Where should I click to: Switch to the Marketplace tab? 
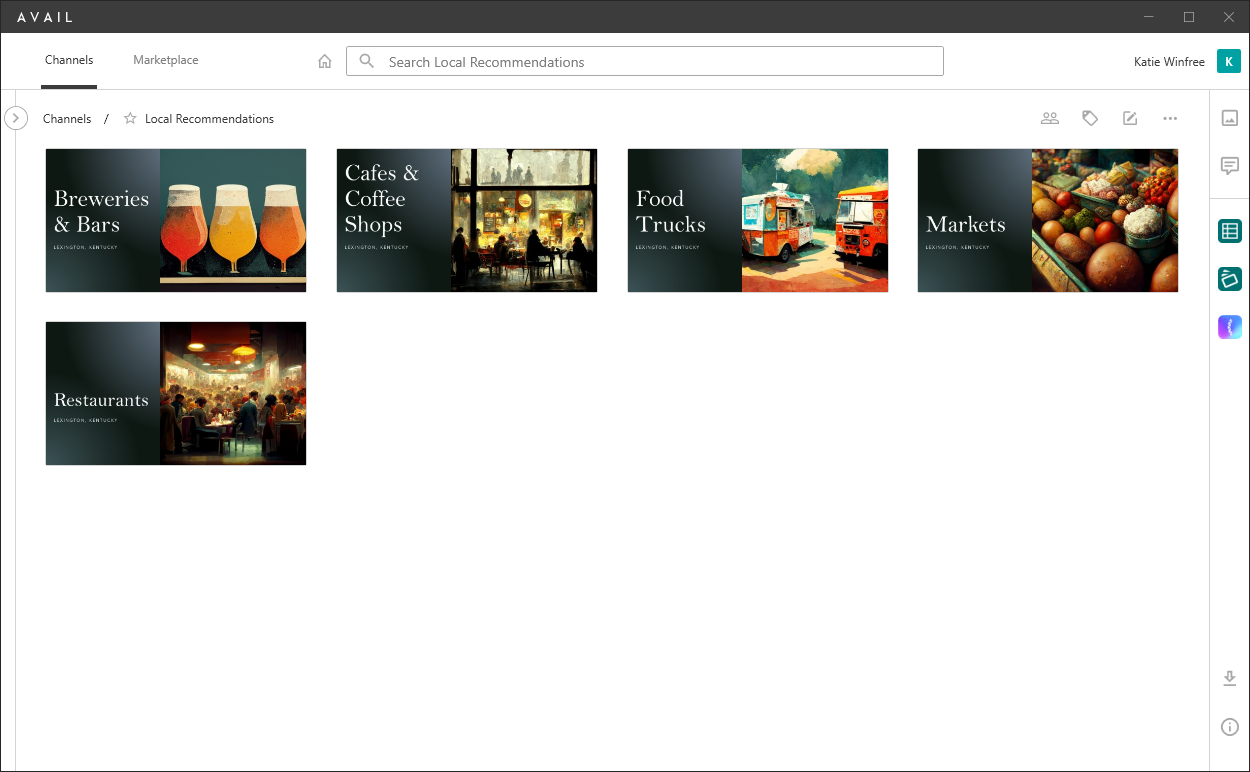pos(166,60)
